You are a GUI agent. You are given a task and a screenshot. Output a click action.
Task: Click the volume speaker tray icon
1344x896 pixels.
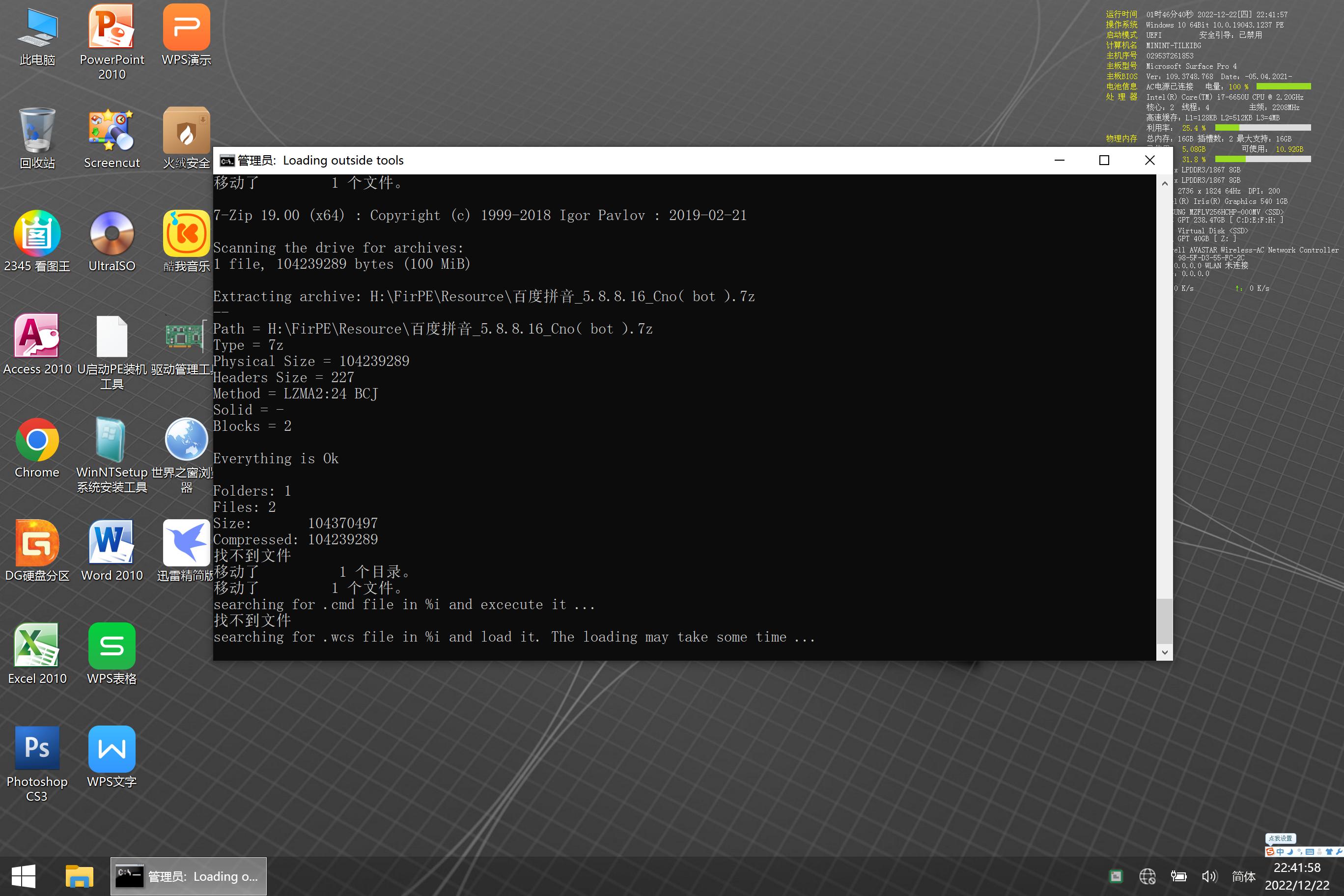point(1210,876)
